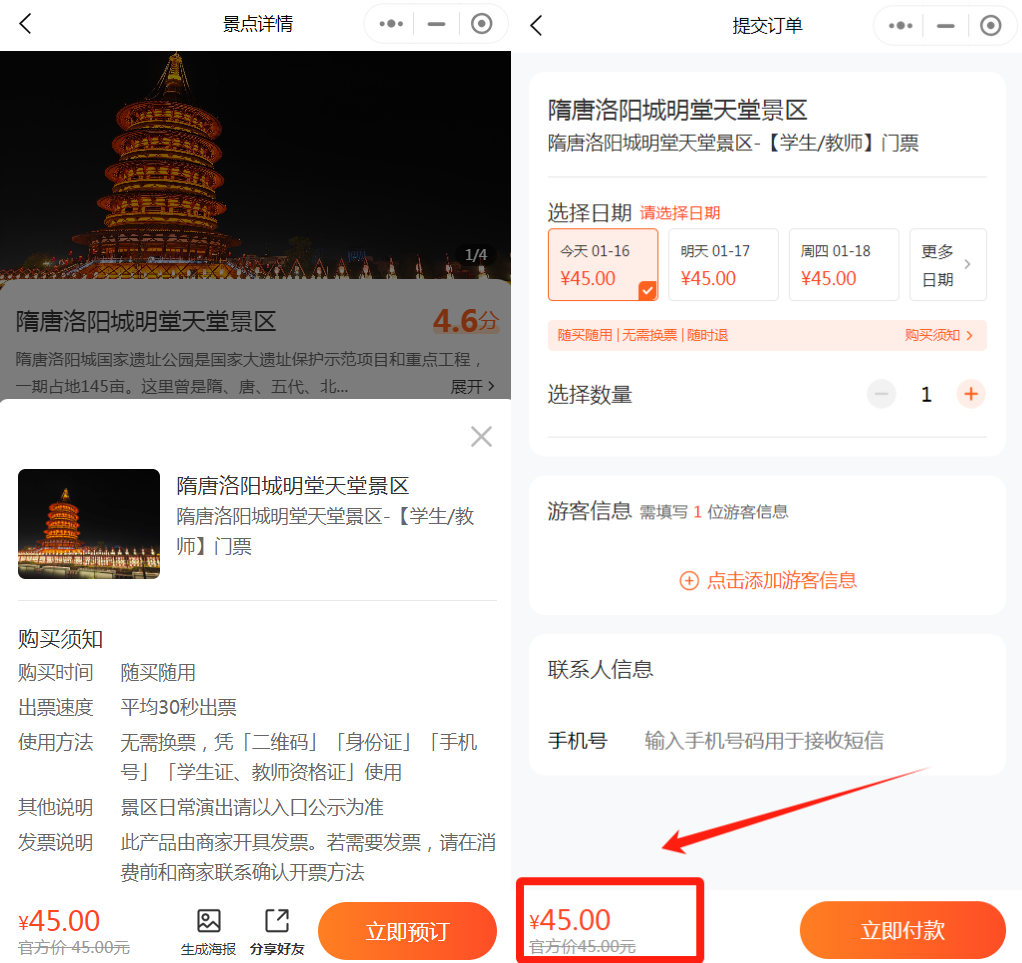
Task: Go back from the 提交订单 page
Action: coord(536,25)
